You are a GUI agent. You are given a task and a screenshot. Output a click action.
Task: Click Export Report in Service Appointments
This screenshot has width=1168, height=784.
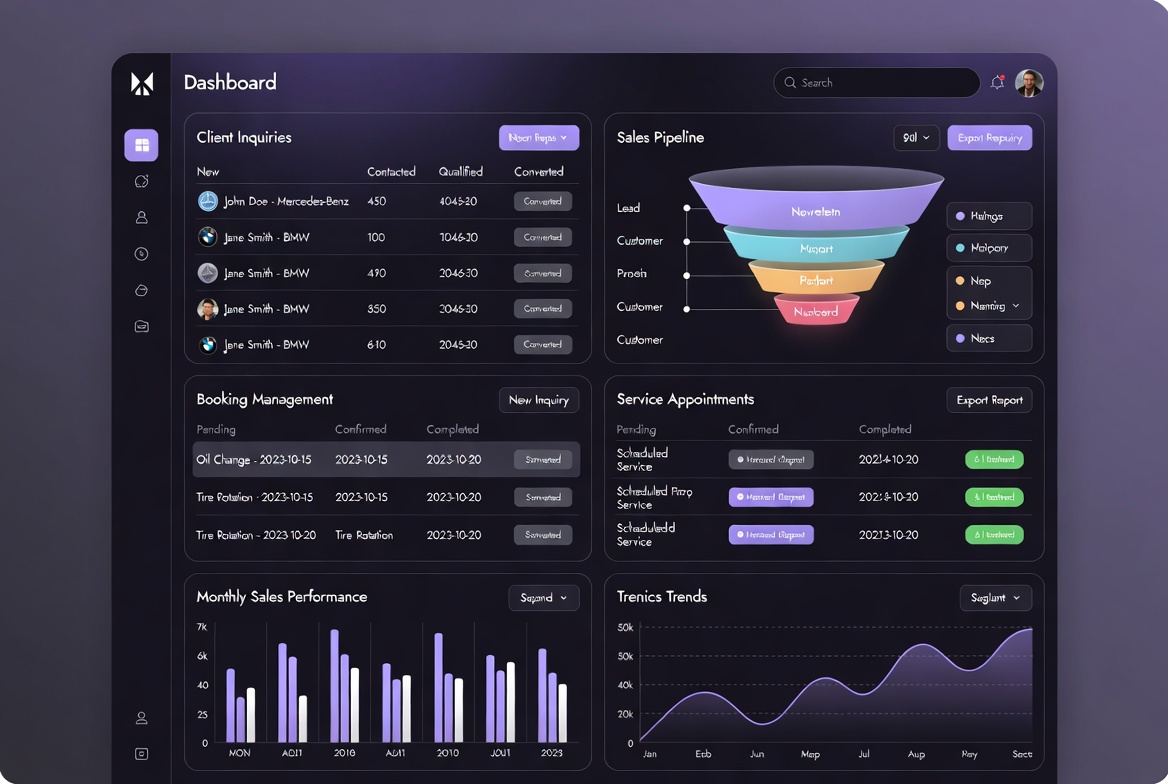tap(989, 400)
